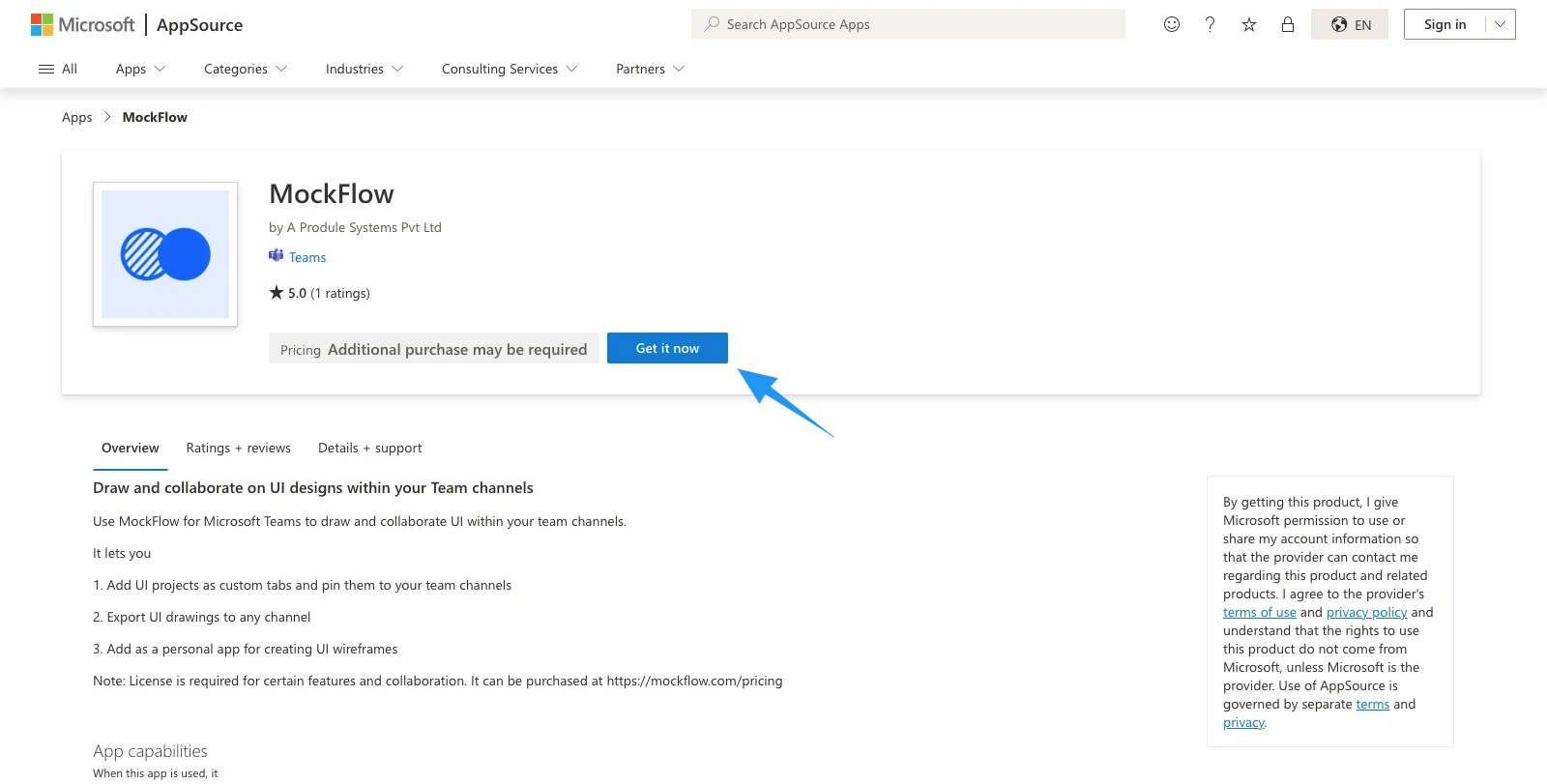Open the smiley feedback icon
The width and height of the screenshot is (1547, 784).
1172,24
